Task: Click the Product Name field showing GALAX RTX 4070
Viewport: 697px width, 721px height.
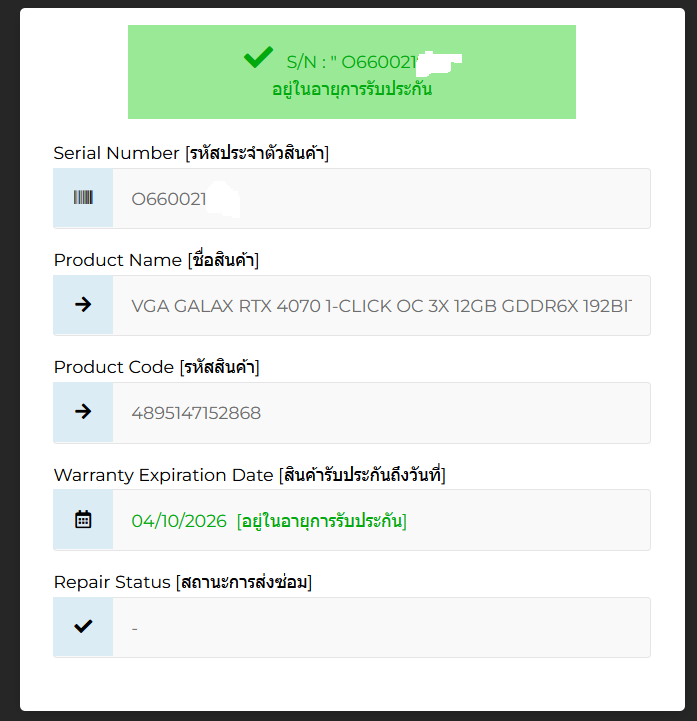Action: (380, 305)
